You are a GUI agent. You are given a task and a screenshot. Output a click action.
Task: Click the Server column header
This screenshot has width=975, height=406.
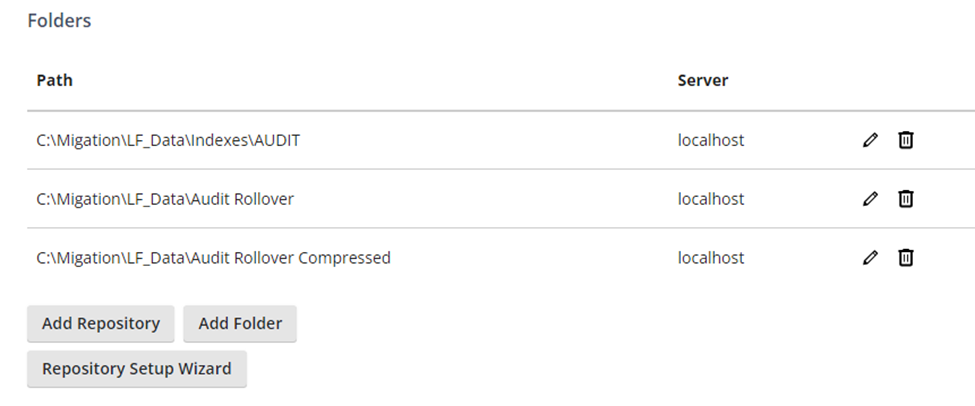coord(703,80)
